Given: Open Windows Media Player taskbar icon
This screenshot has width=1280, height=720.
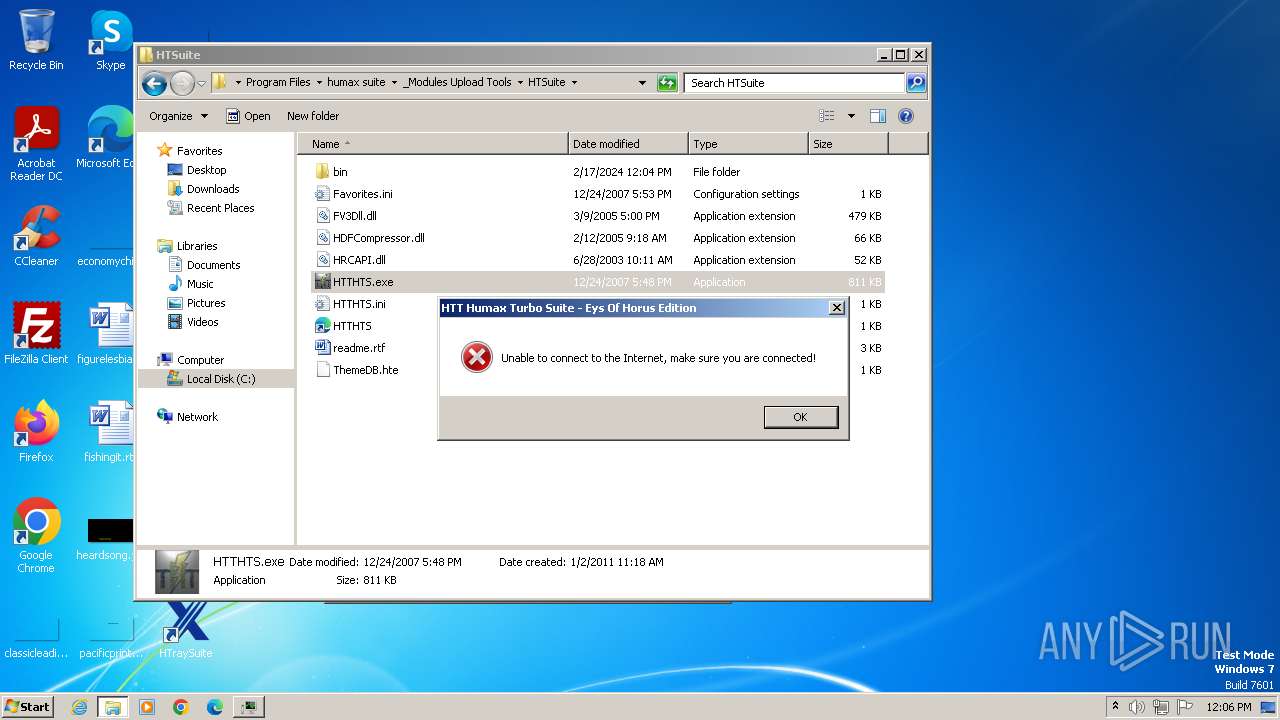Looking at the screenshot, I should click(147, 707).
